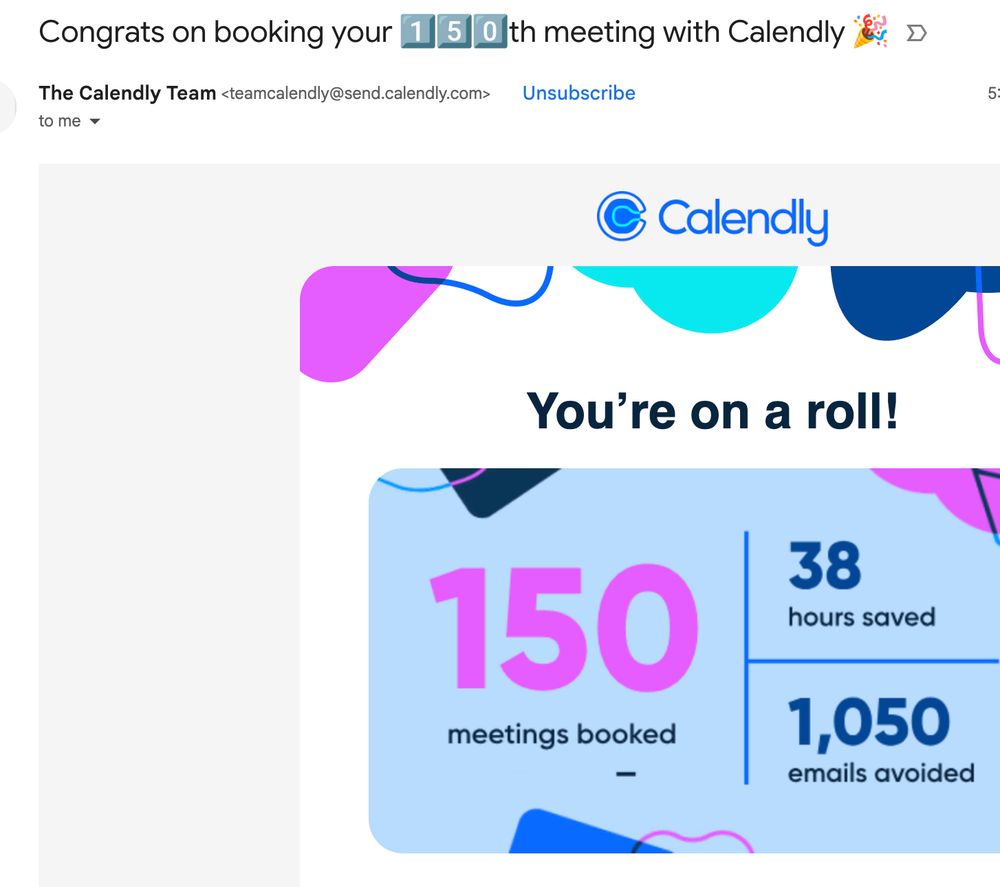The image size is (1000, 887).
Task: Click the keycap 1 emoji in subject
Action: coord(417,31)
